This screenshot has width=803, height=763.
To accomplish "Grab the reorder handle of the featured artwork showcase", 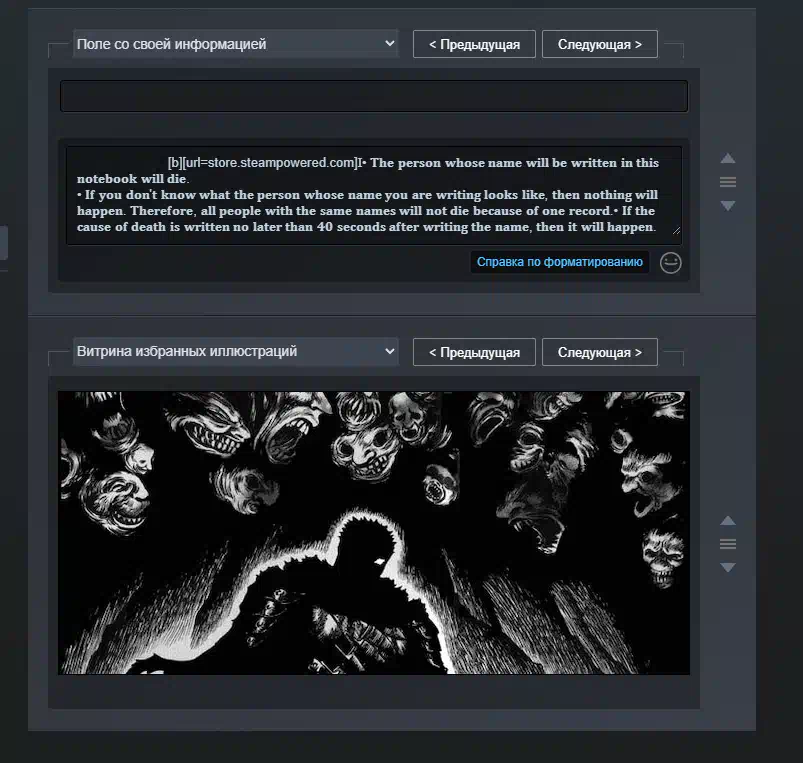I will coord(728,544).
